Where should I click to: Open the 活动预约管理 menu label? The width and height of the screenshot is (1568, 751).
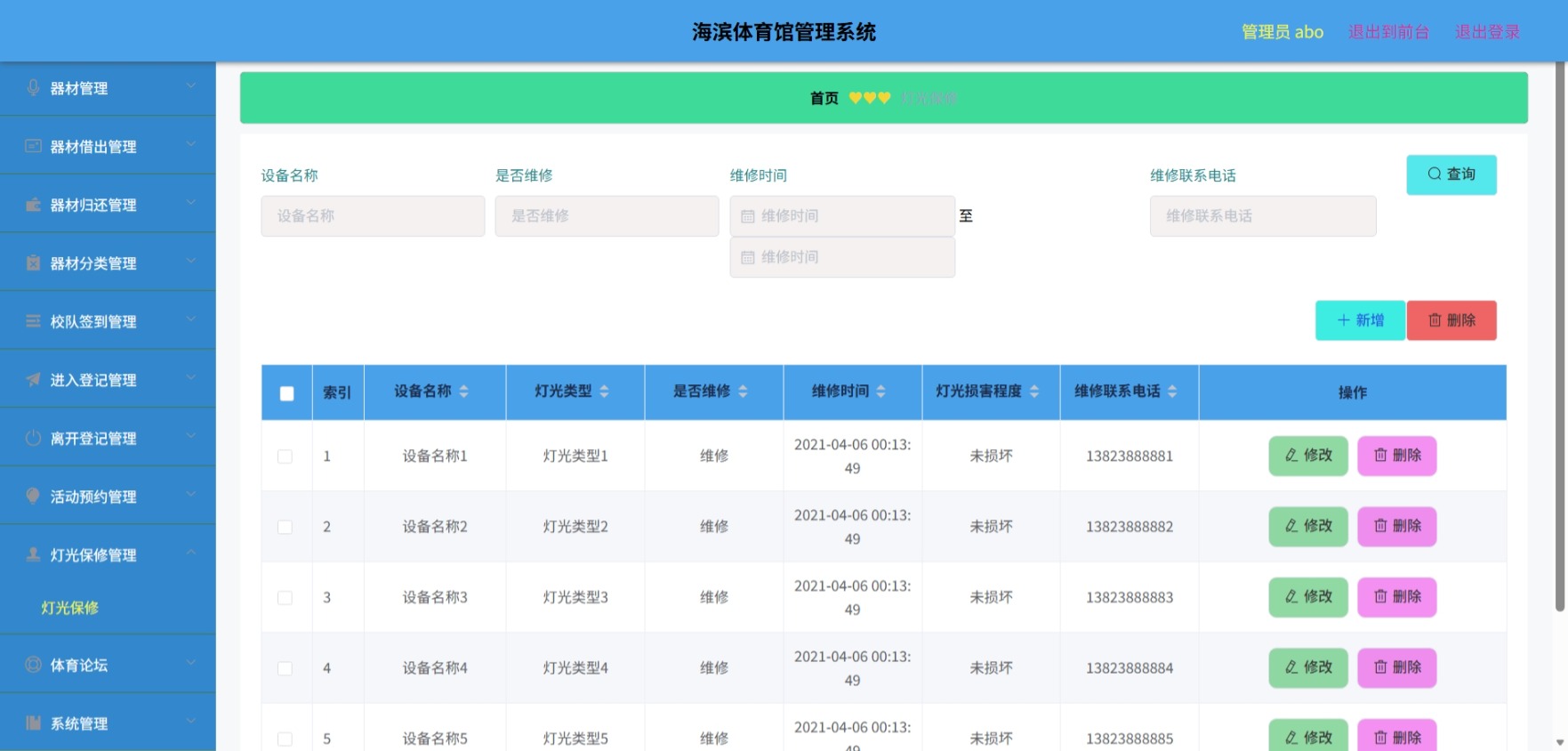click(x=93, y=497)
